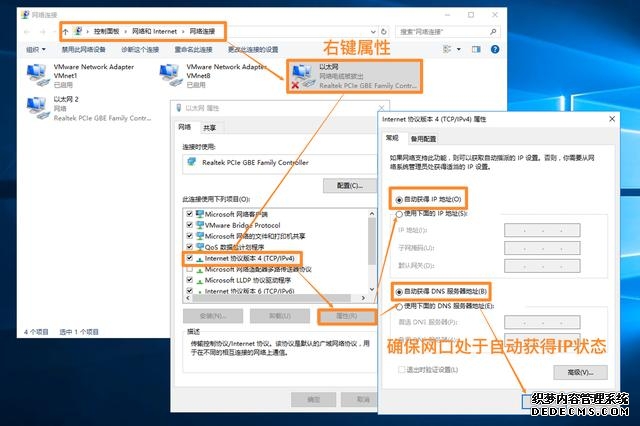Click the VMware Network Adapter VMnet1 icon

pyautogui.click(x=38, y=75)
